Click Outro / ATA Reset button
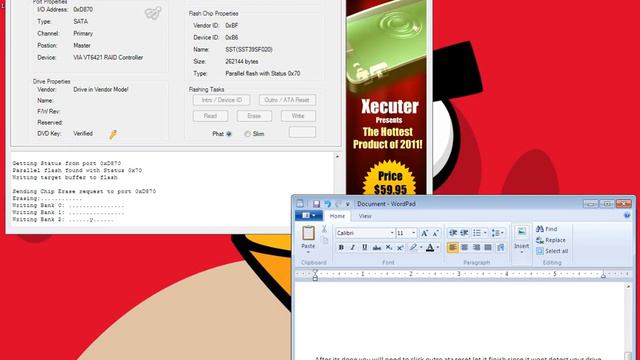Image resolution: width=640 pixels, height=360 pixels. click(x=287, y=100)
